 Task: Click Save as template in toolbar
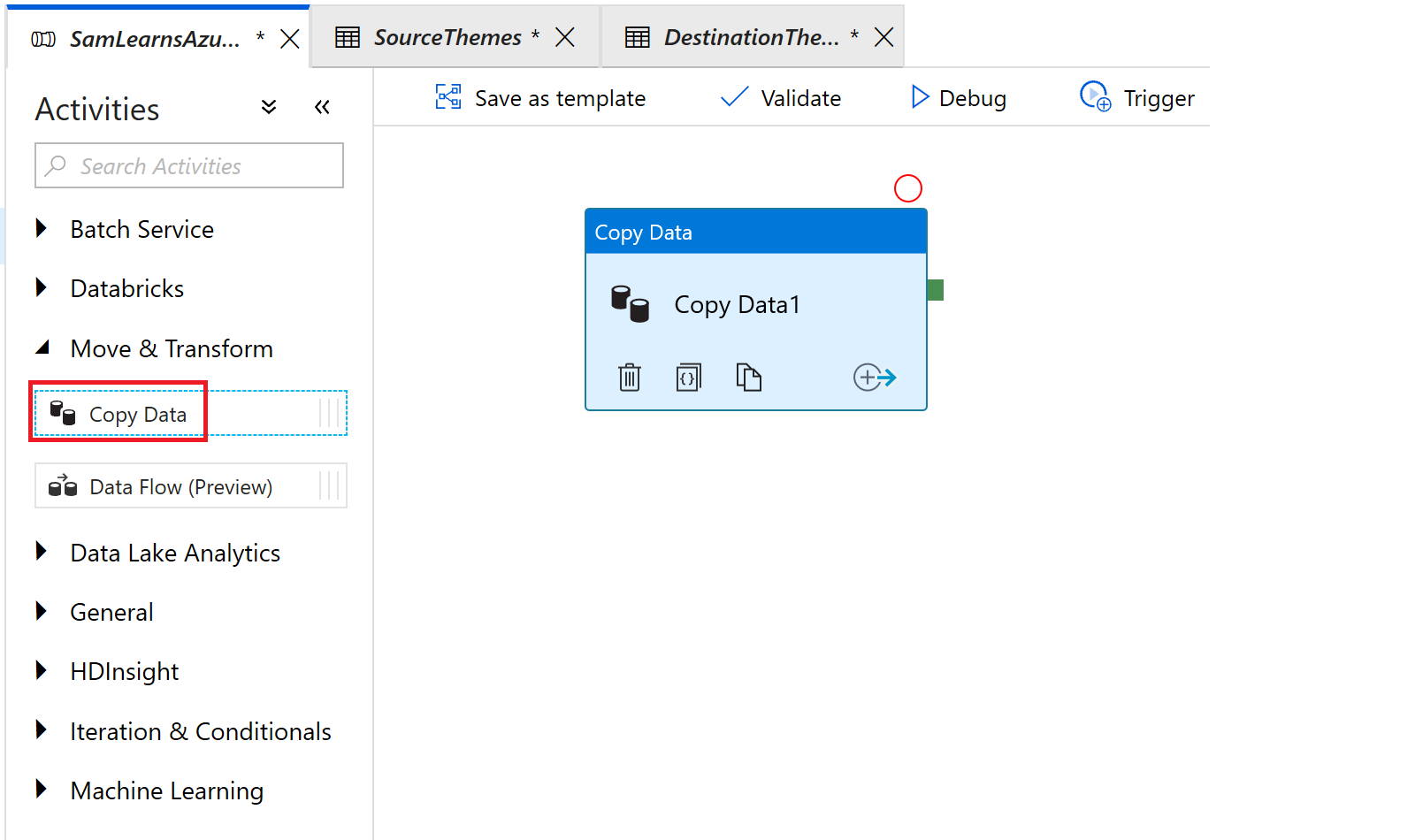540,98
